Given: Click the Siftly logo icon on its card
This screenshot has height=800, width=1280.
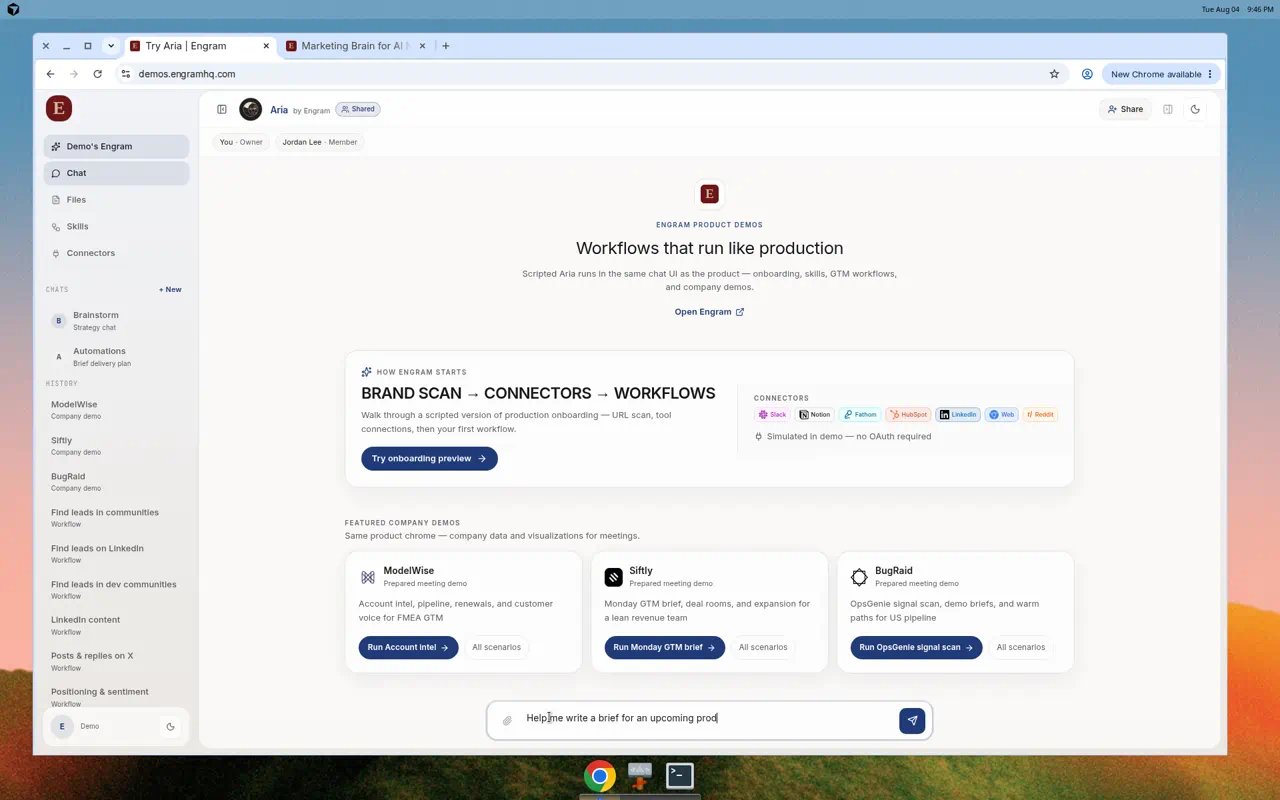Looking at the screenshot, I should point(613,577).
